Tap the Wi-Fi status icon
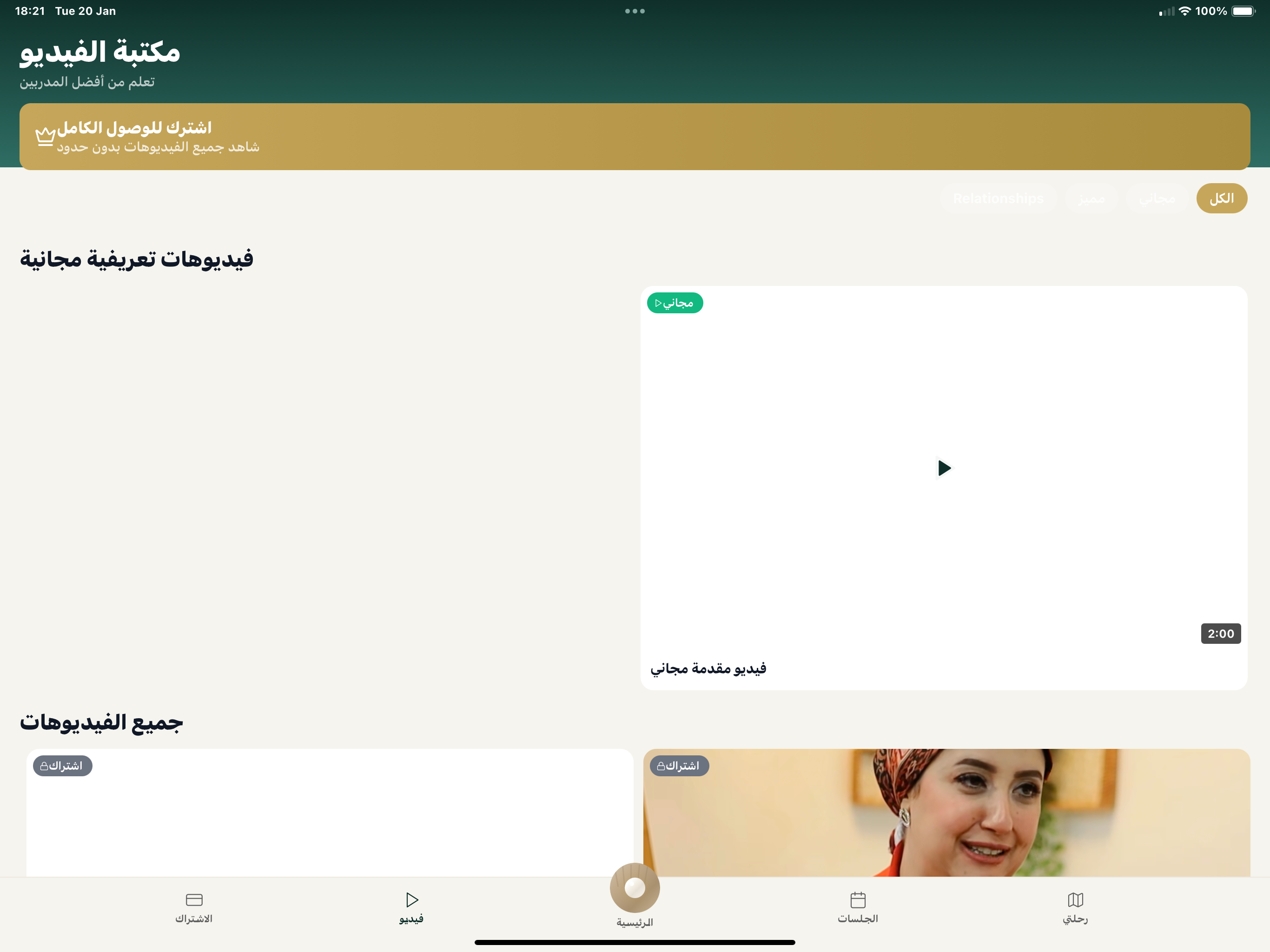This screenshot has width=1270, height=952. [x=1184, y=11]
